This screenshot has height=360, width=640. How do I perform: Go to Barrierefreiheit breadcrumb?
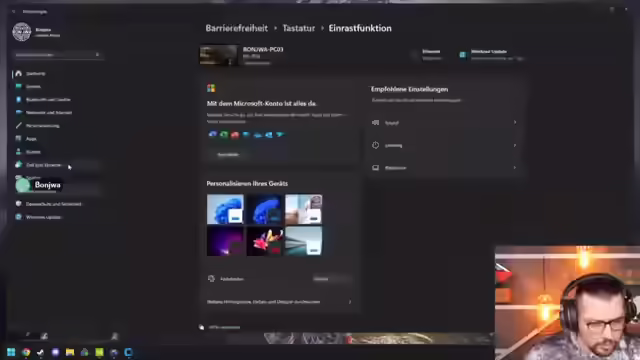(x=237, y=28)
